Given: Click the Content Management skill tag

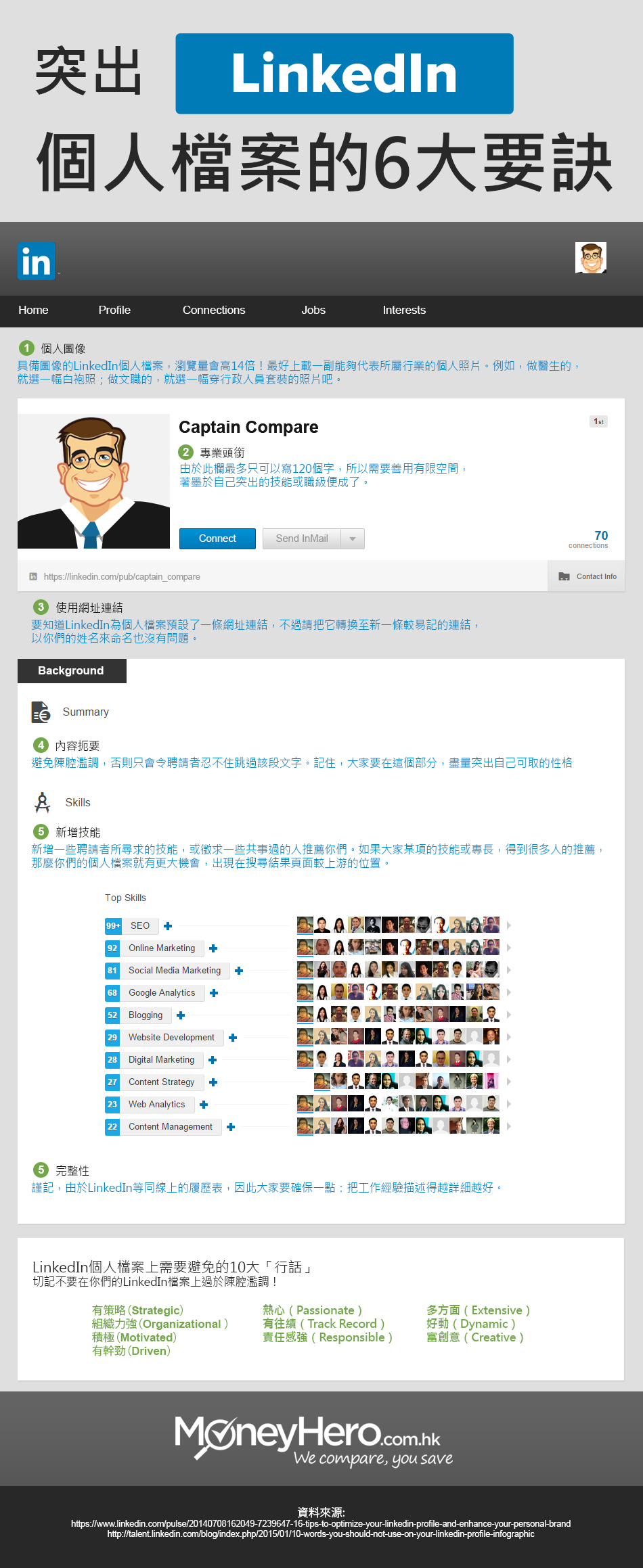Looking at the screenshot, I should (x=171, y=1126).
